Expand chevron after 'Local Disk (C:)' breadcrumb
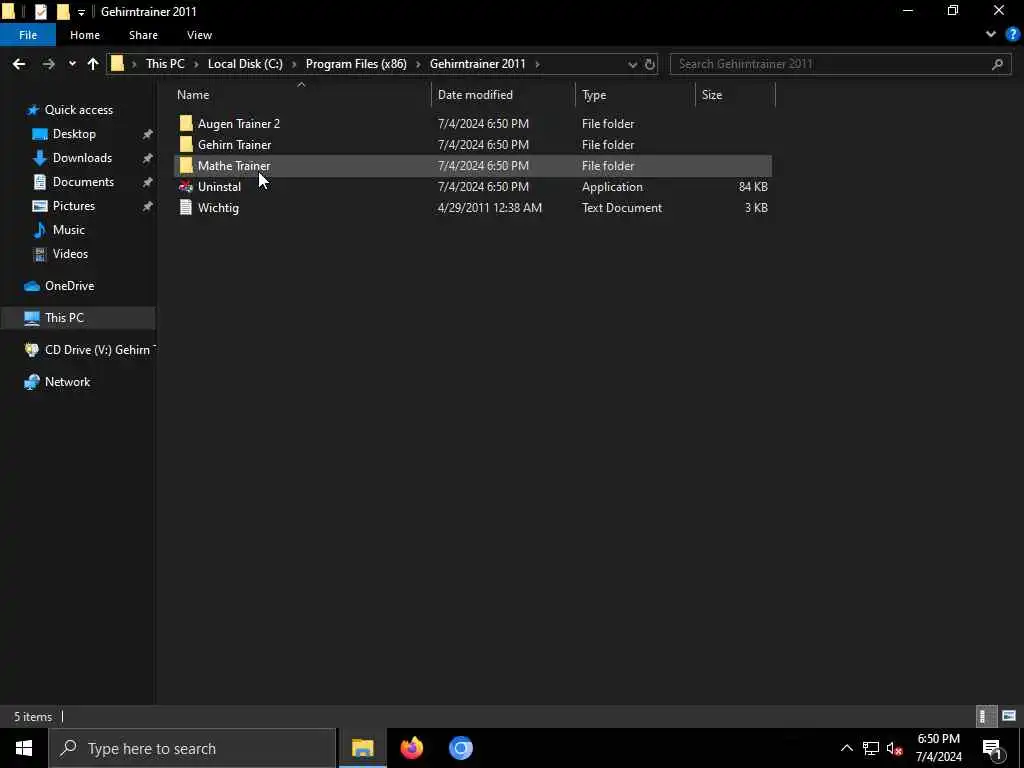The width and height of the screenshot is (1024, 768). tap(294, 64)
